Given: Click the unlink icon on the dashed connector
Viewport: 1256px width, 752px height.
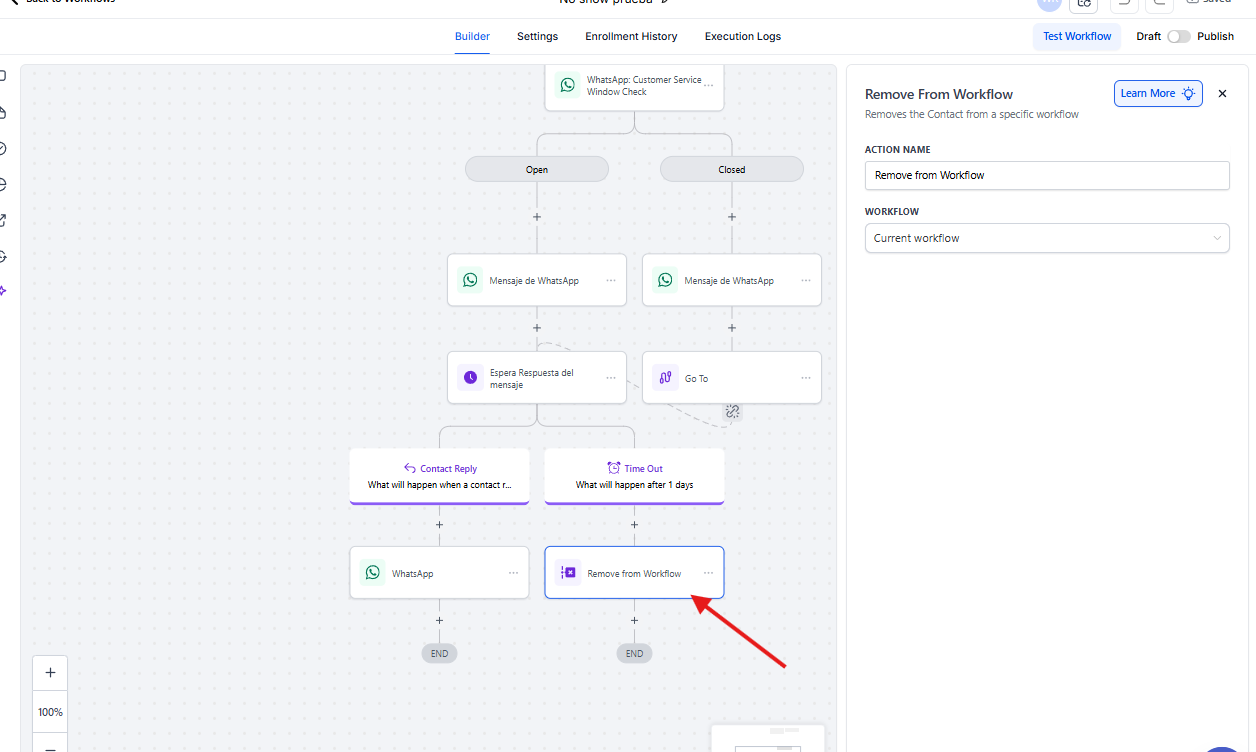Looking at the screenshot, I should click(732, 411).
